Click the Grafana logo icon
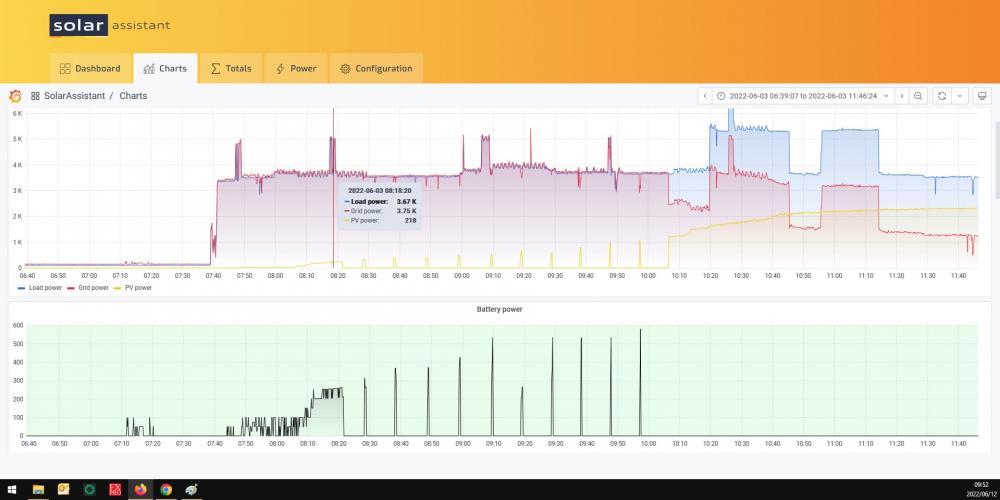The width and height of the screenshot is (1000, 500). (15, 96)
